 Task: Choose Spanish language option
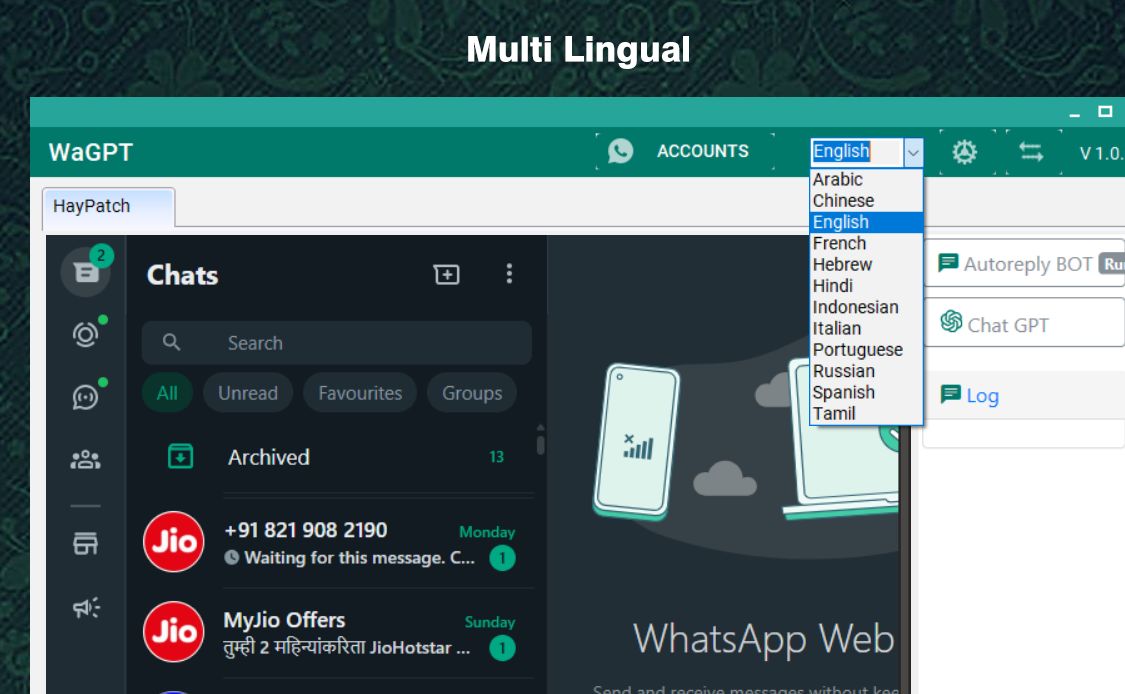866,393
